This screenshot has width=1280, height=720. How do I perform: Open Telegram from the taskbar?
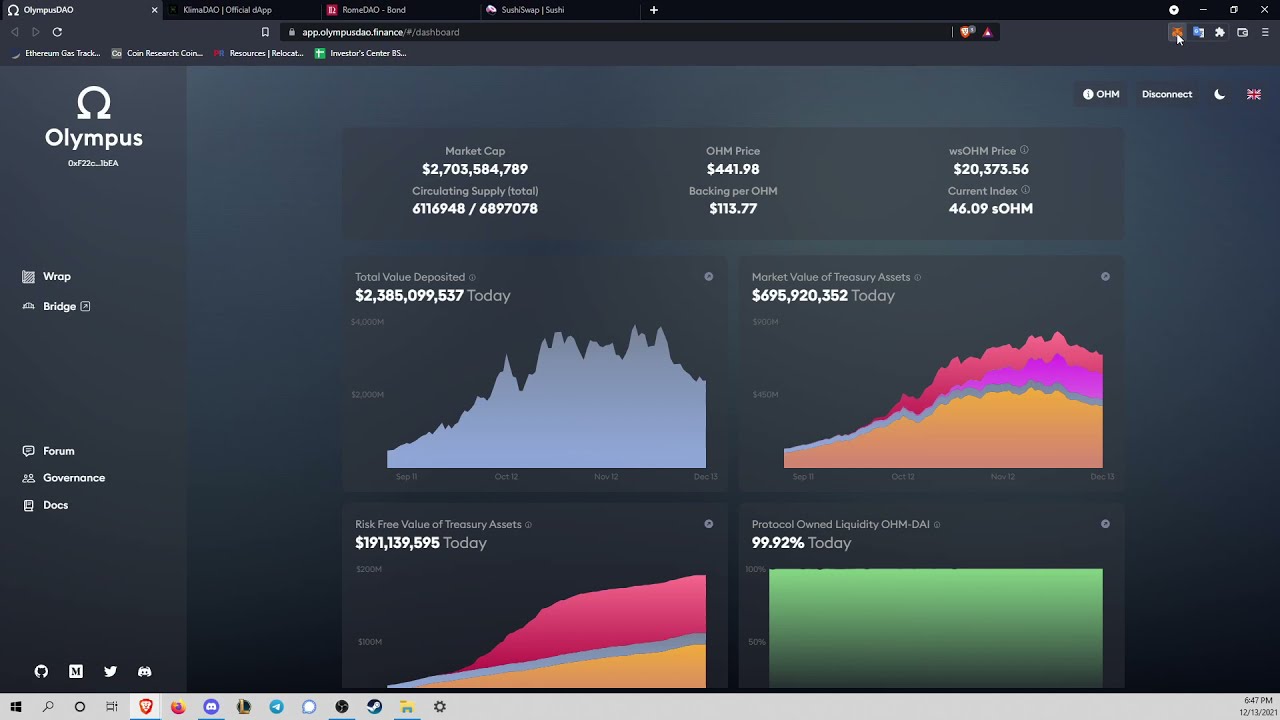(x=276, y=707)
